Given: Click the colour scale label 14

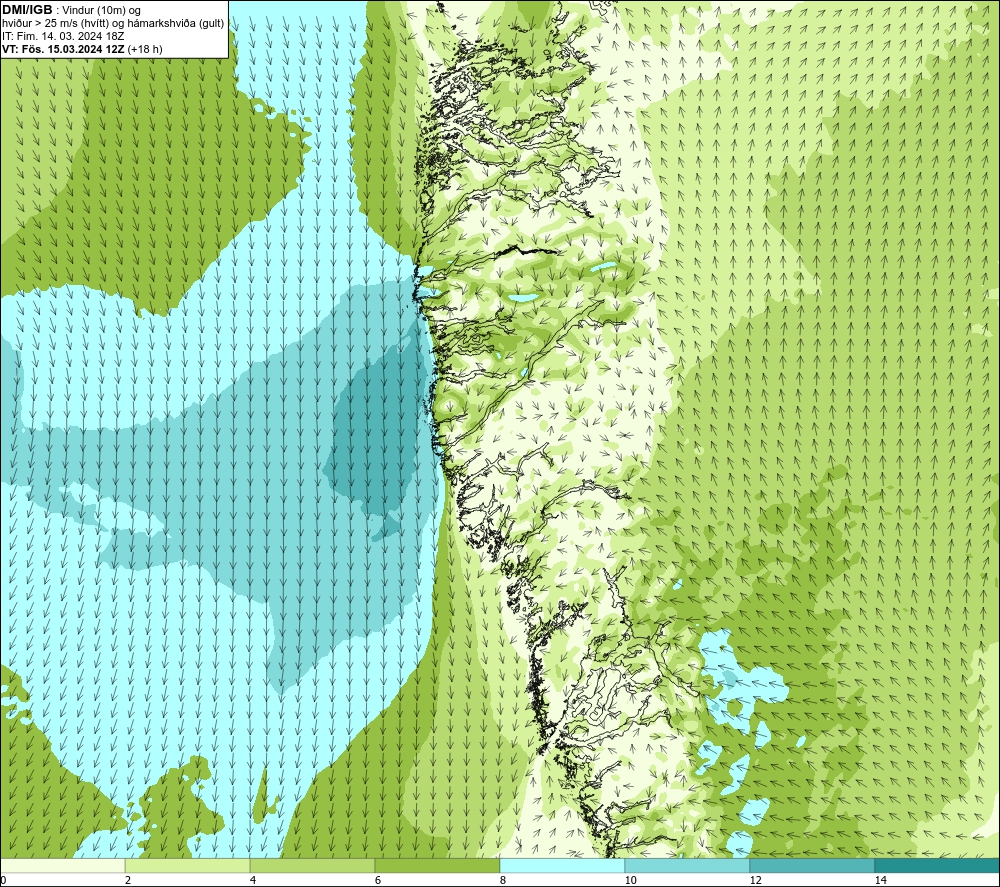Looking at the screenshot, I should pyautogui.click(x=880, y=881).
